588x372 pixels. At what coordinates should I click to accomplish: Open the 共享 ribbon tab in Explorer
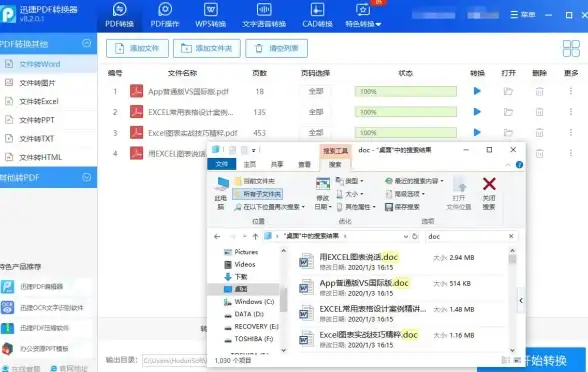click(x=277, y=164)
